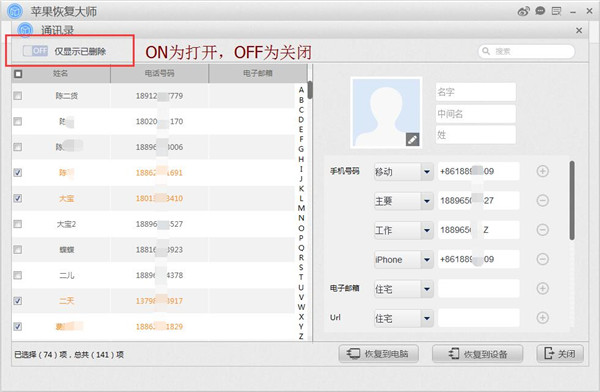Click the empty Url value field
Viewport: 600px width, 392px height.
coord(479,318)
